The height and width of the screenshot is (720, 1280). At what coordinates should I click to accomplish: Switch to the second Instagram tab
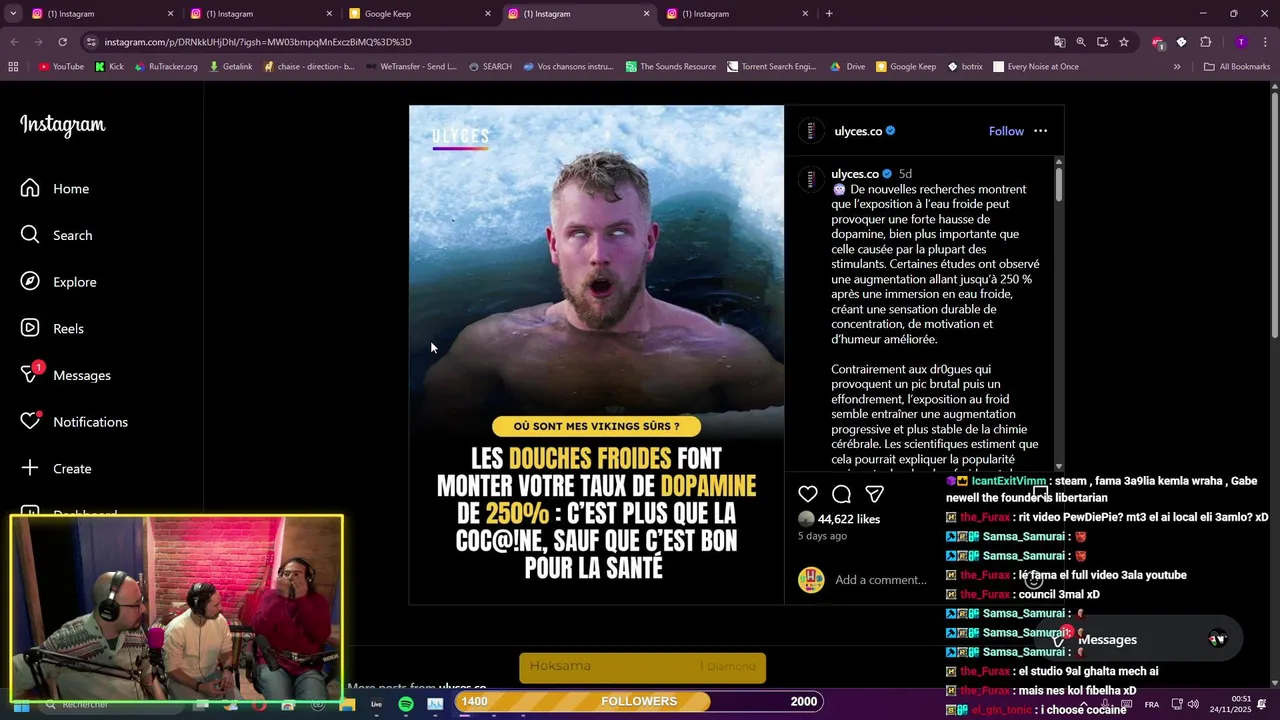260,14
